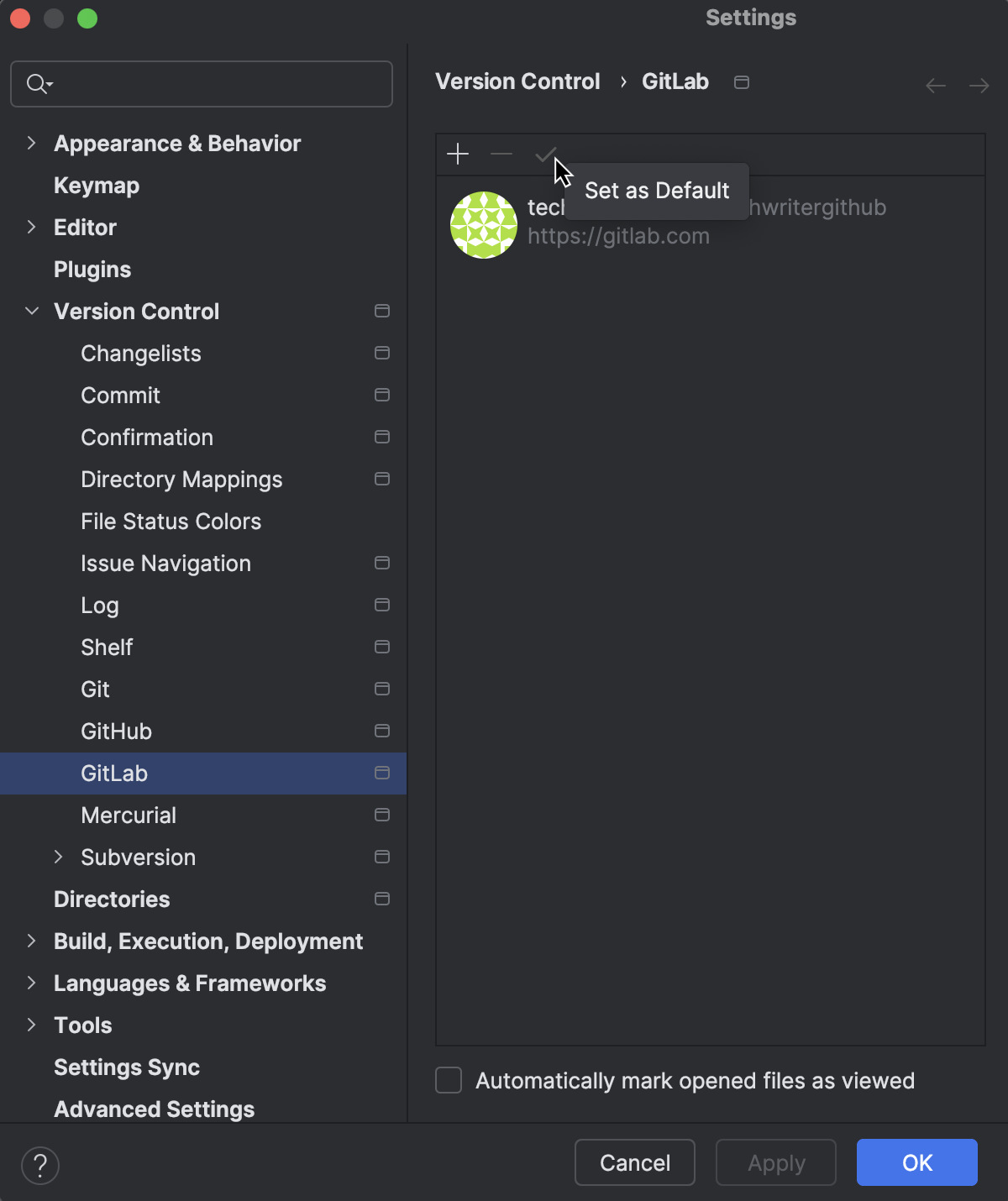Click the help question mark icon
1008x1201 pixels.
40,1165
